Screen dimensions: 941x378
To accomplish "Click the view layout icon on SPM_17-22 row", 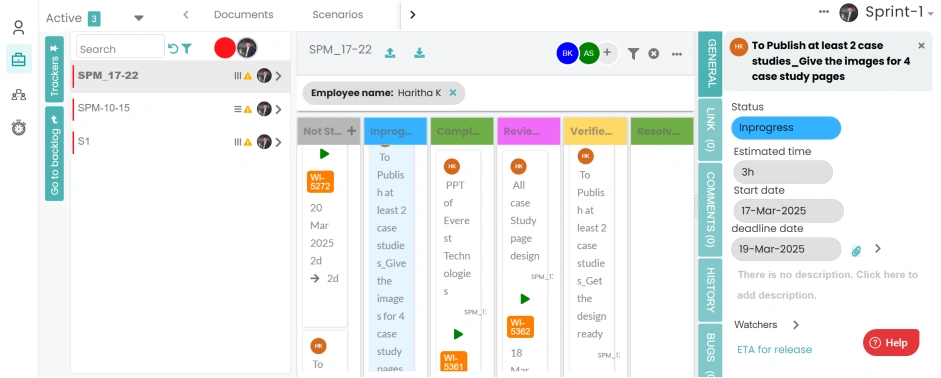I will point(238,76).
